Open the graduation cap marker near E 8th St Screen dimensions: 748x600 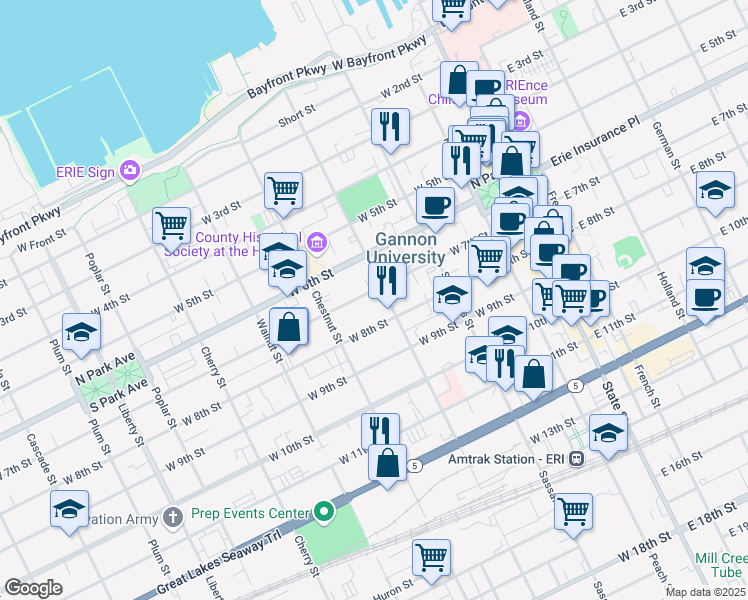715,191
